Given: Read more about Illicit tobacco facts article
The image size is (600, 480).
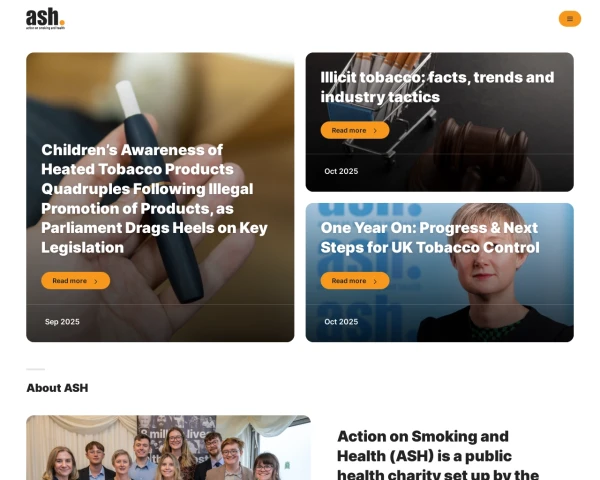Looking at the screenshot, I should coord(355,130).
